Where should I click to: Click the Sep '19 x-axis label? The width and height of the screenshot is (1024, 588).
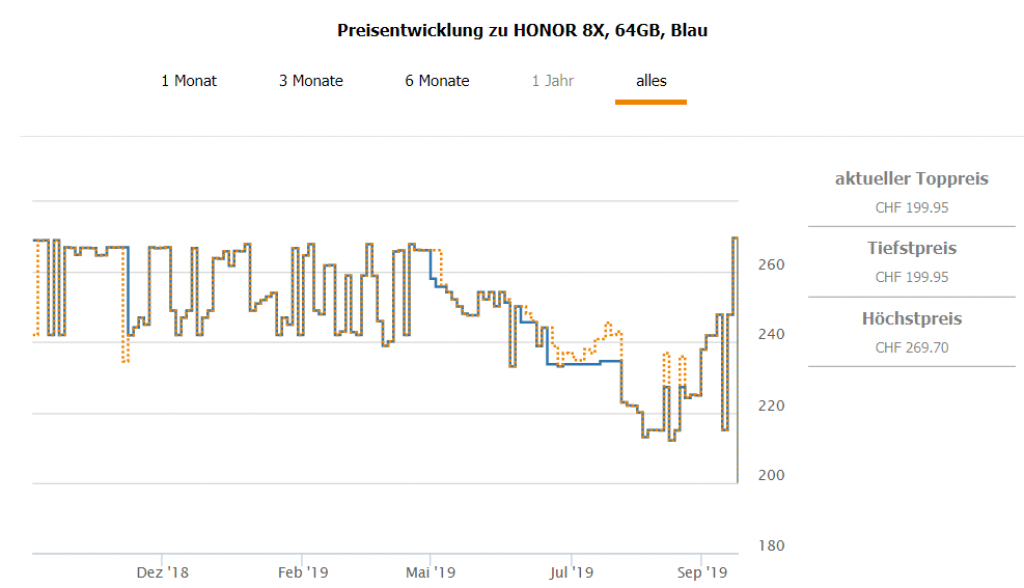click(702, 573)
